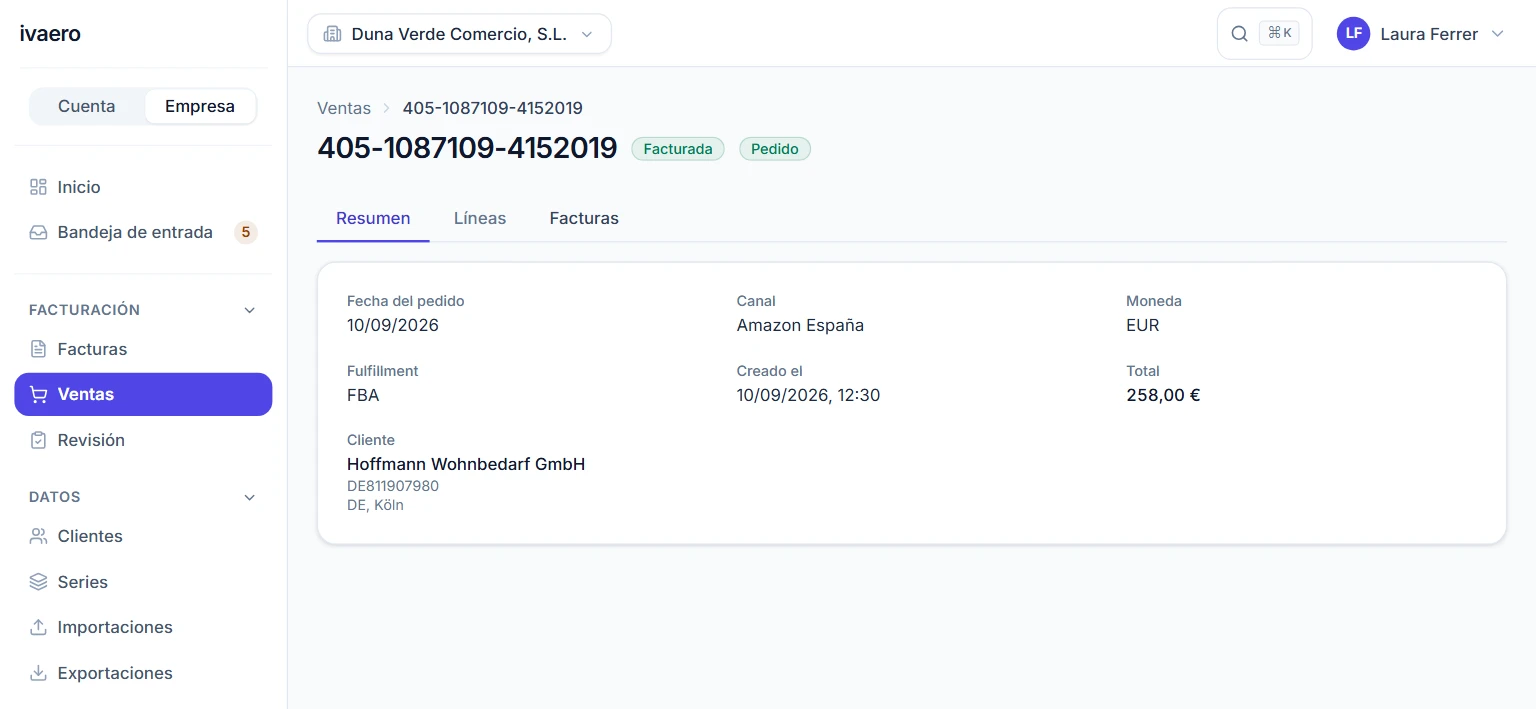1536x709 pixels.
Task: Click the location text DE, Köln
Action: (375, 505)
